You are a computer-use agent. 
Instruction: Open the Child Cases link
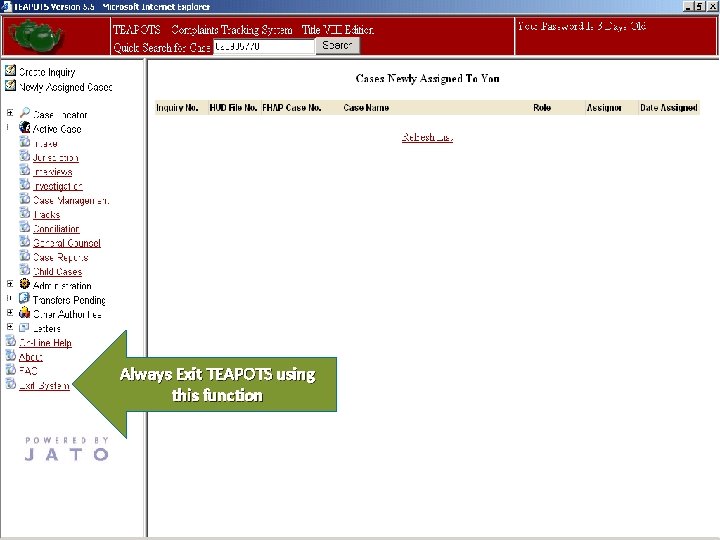pos(57,271)
